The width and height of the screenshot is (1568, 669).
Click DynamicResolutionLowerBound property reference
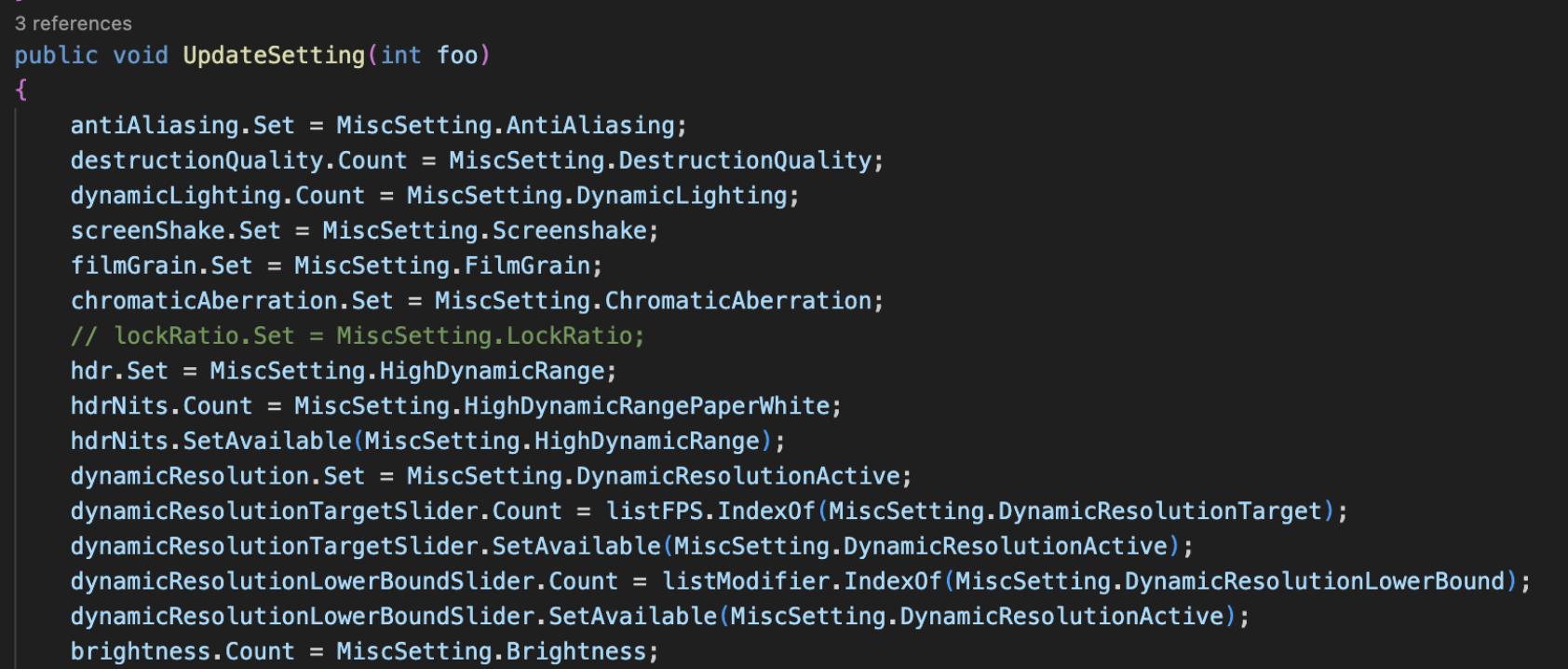1315,581
